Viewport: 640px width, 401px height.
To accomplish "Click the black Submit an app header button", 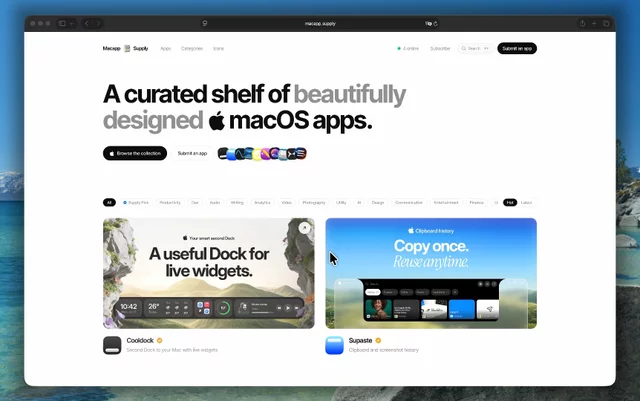I will [x=517, y=49].
